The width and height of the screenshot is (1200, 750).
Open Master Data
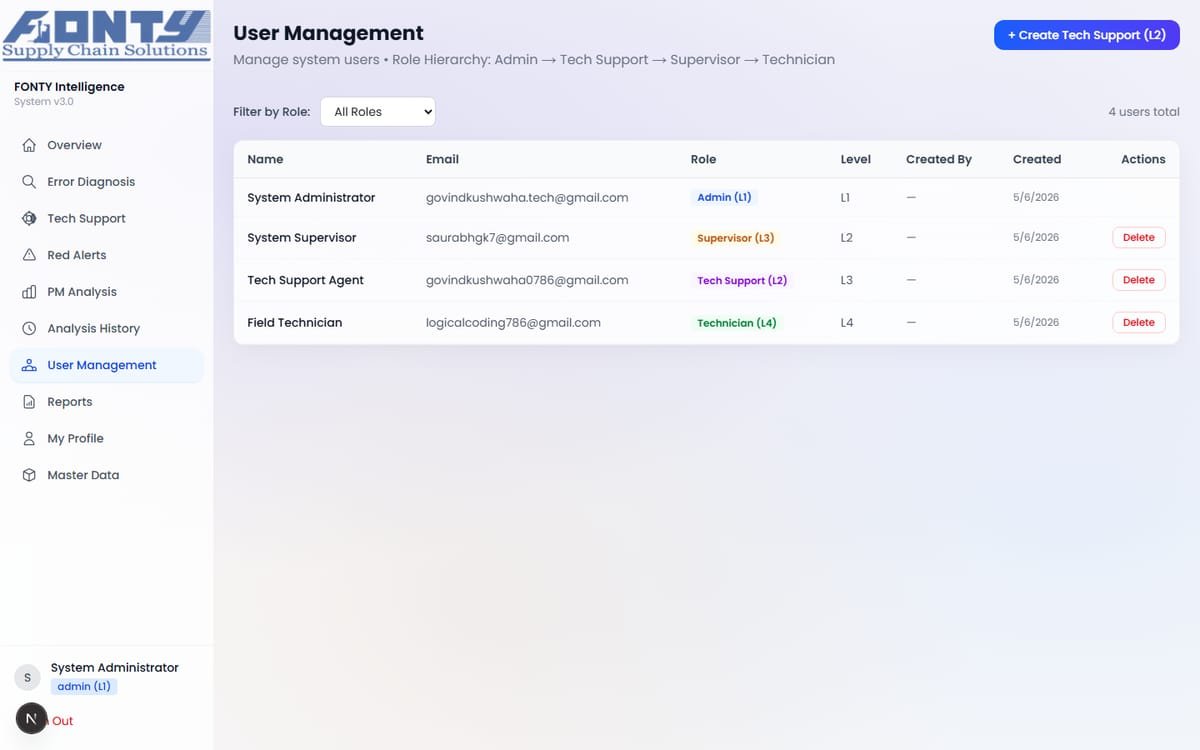(106, 475)
